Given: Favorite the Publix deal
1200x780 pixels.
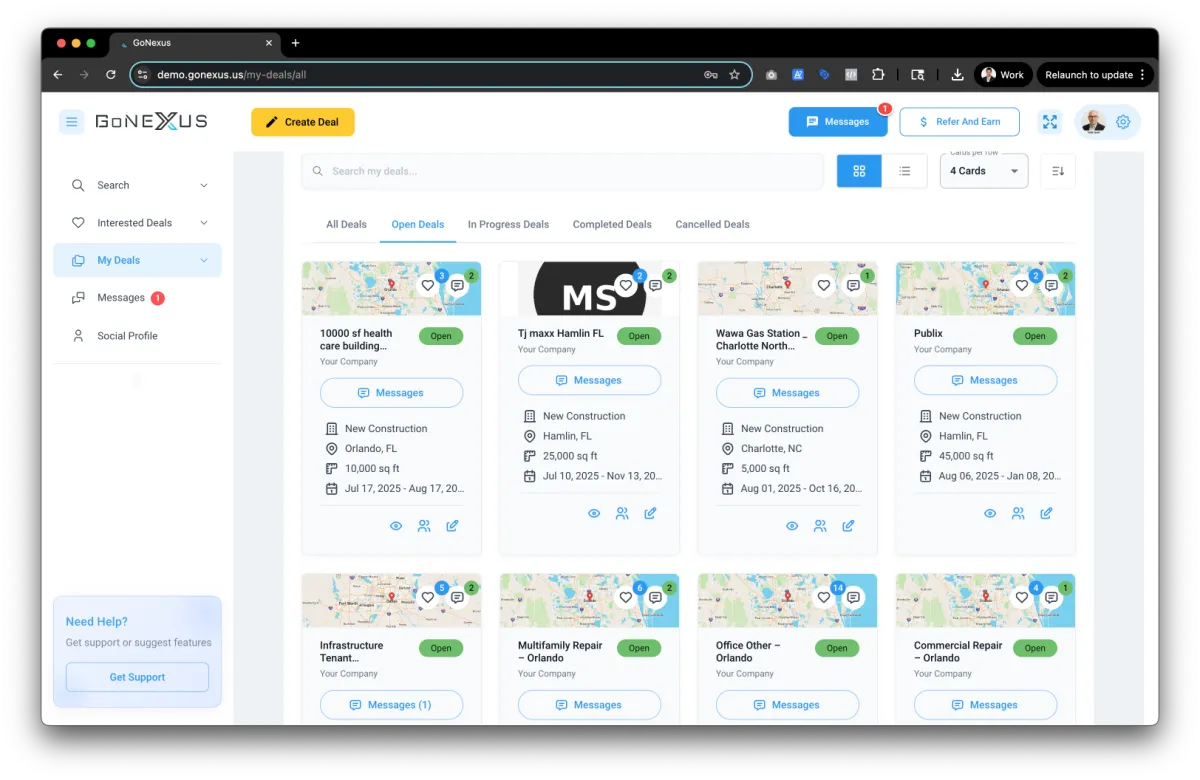Looking at the screenshot, I should pyautogui.click(x=1022, y=285).
